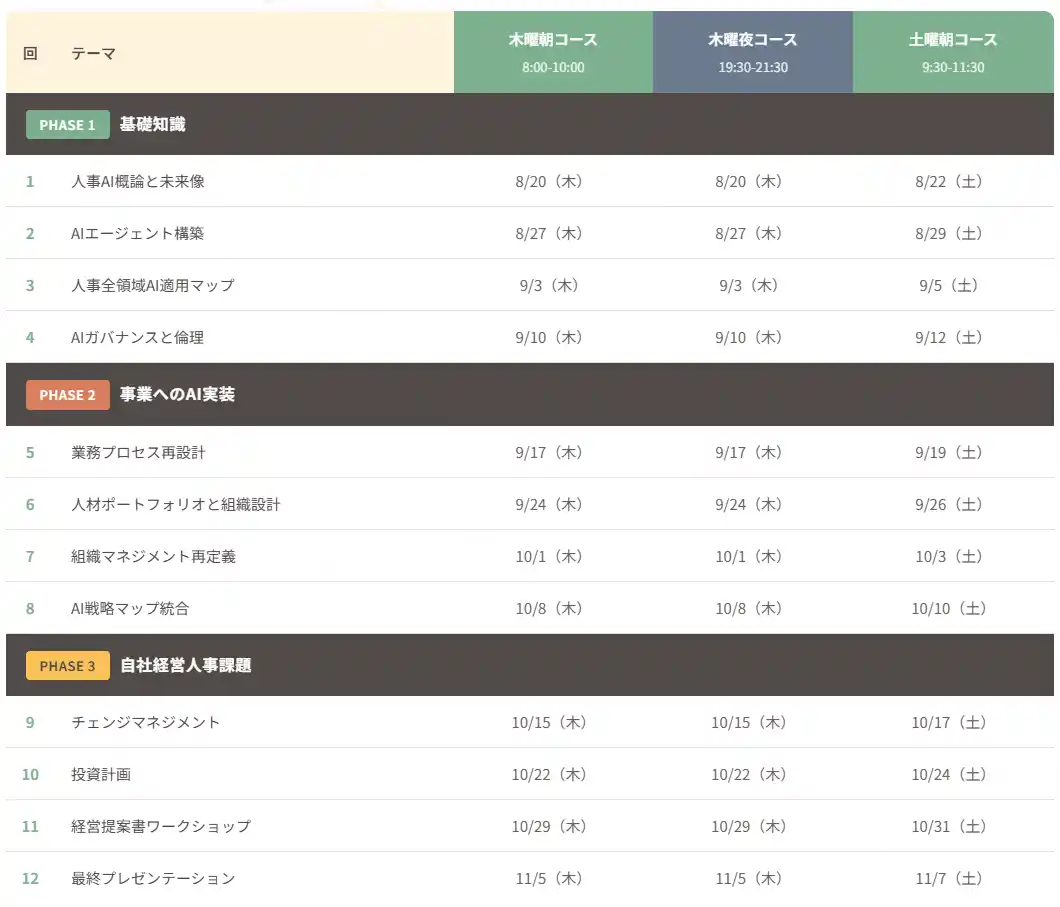Click the テーマ column header
The height and width of the screenshot is (907, 1060).
tap(93, 53)
